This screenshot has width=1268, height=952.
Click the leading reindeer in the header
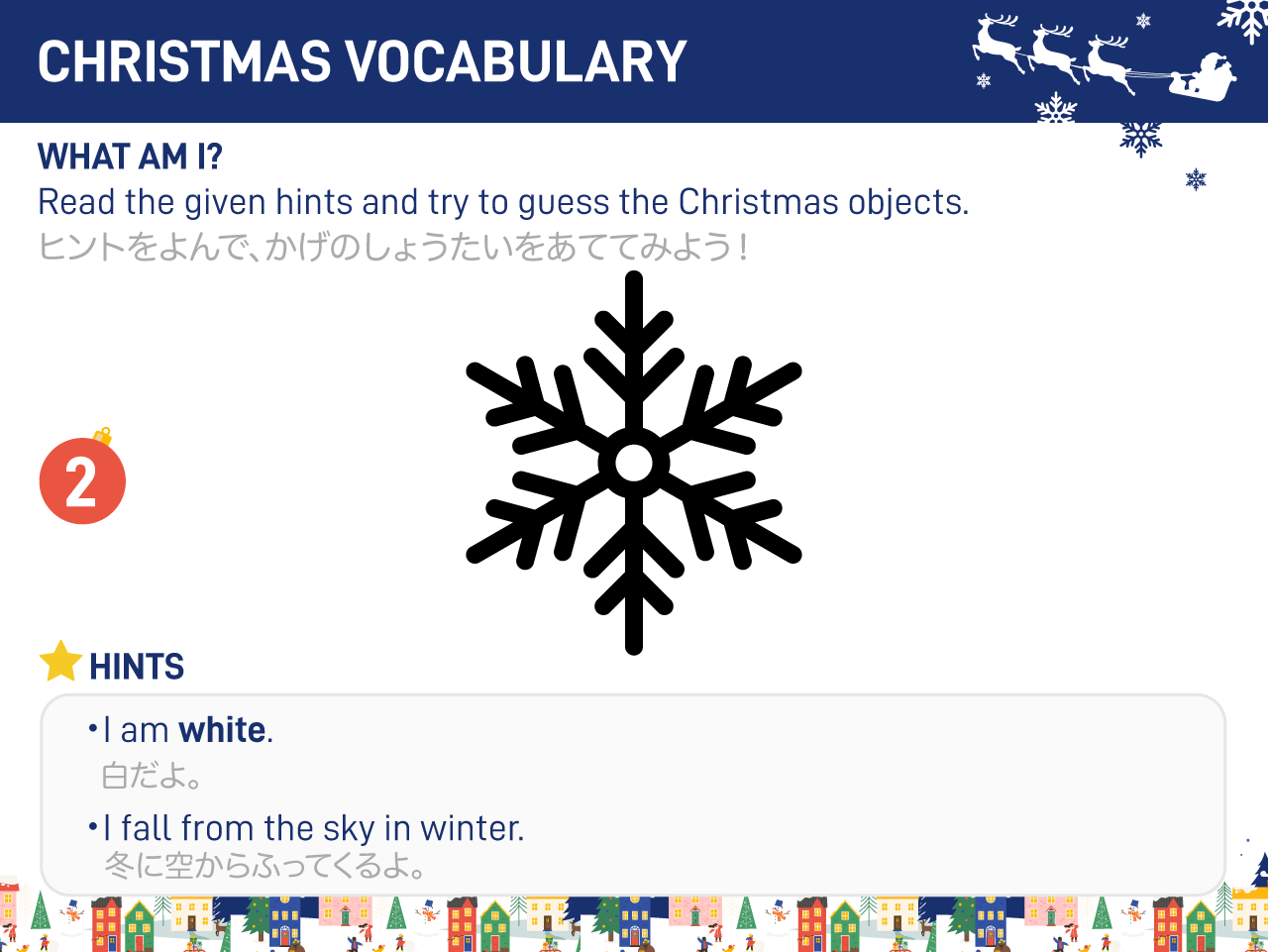pos(998,43)
